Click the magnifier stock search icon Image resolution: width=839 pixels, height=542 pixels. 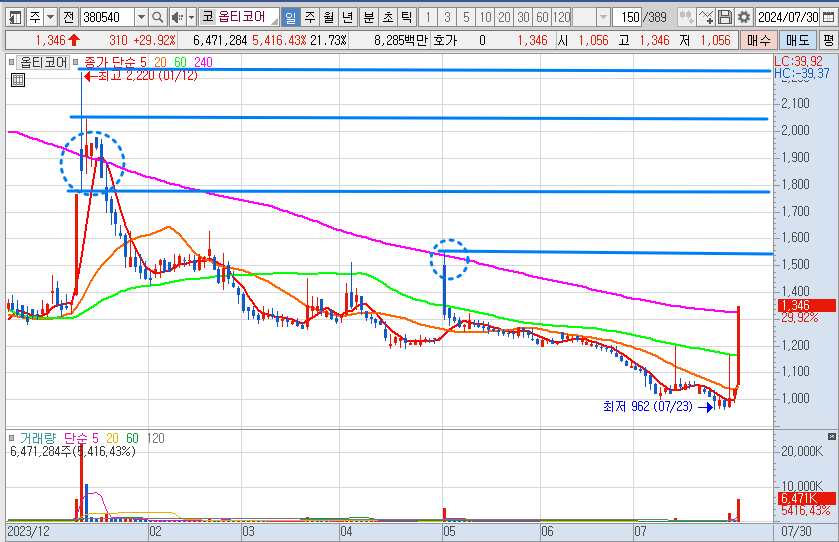point(157,18)
